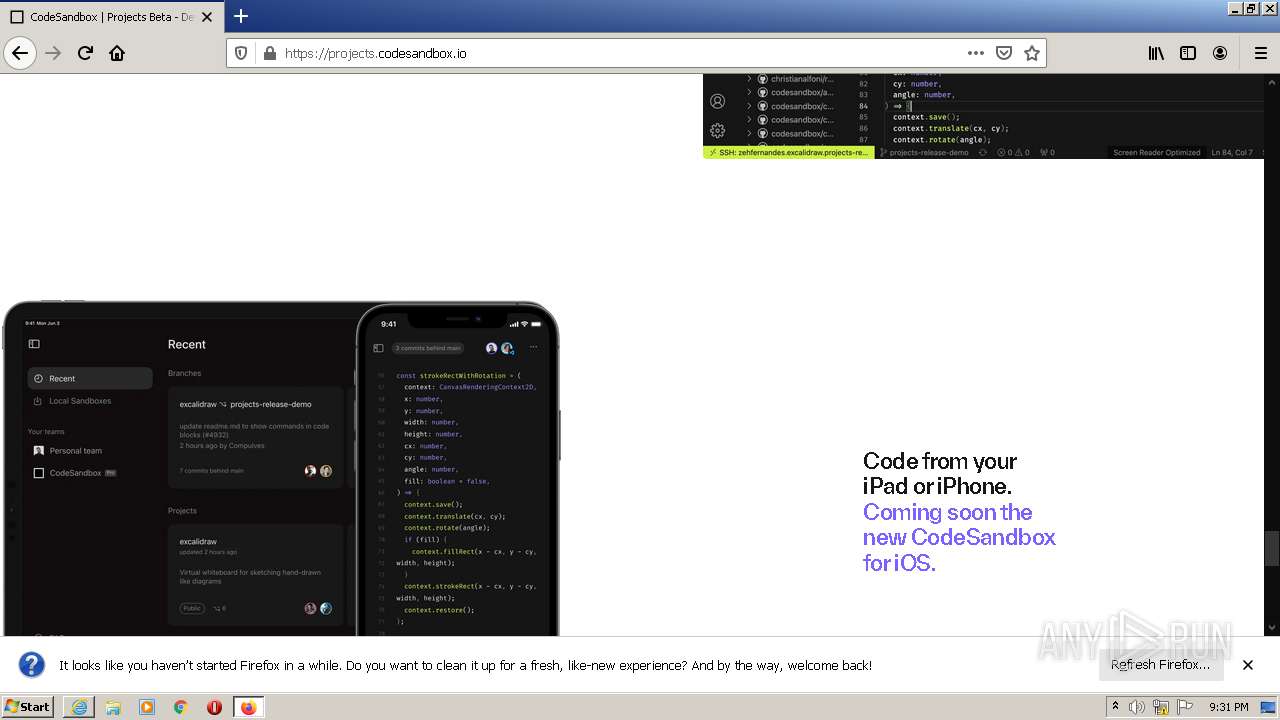Click the CodeSandbox team row in the mockup
Image resolution: width=1280 pixels, height=720 pixels.
coord(76,473)
